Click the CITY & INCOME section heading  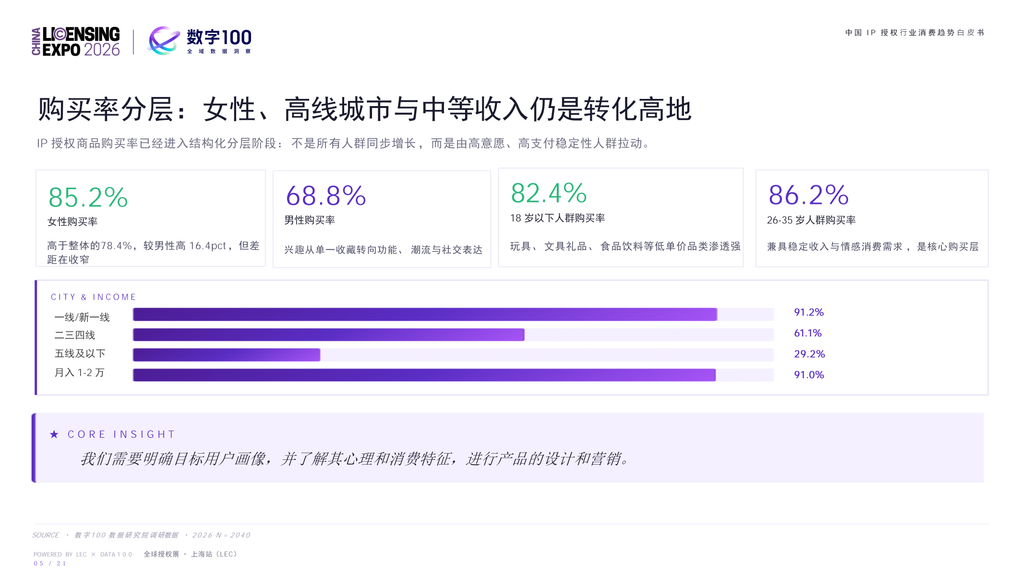coord(93,296)
